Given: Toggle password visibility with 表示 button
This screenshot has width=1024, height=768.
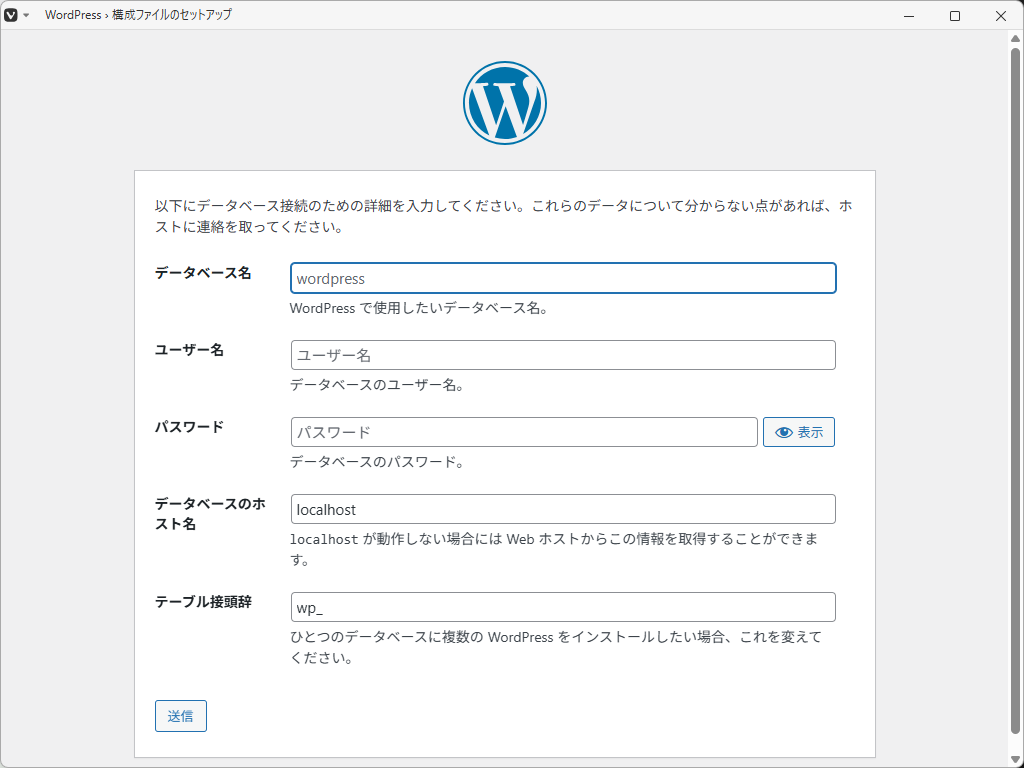Looking at the screenshot, I should [x=799, y=432].
